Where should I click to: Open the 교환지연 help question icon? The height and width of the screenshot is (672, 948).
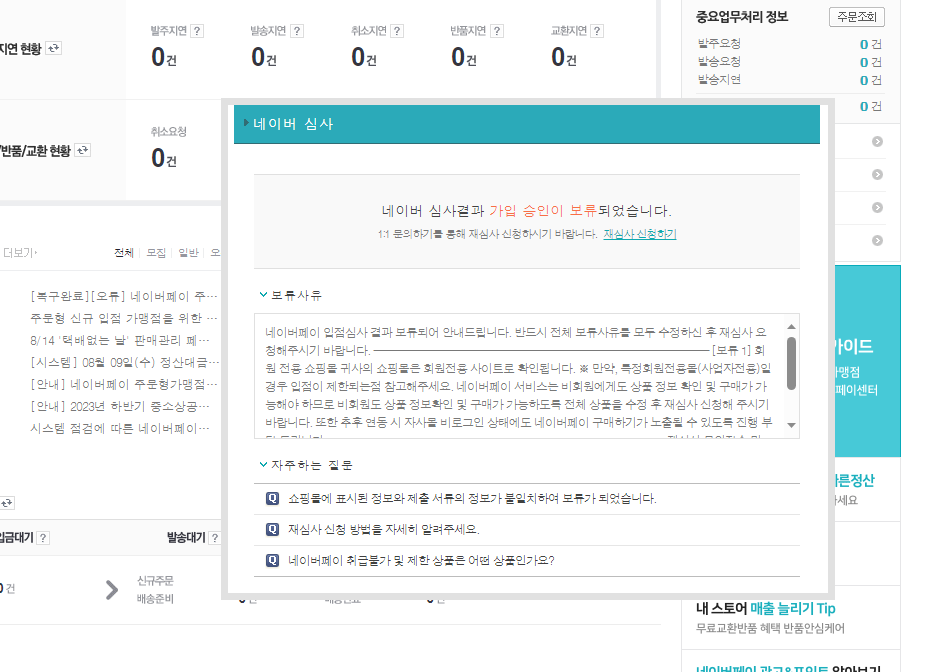(597, 31)
